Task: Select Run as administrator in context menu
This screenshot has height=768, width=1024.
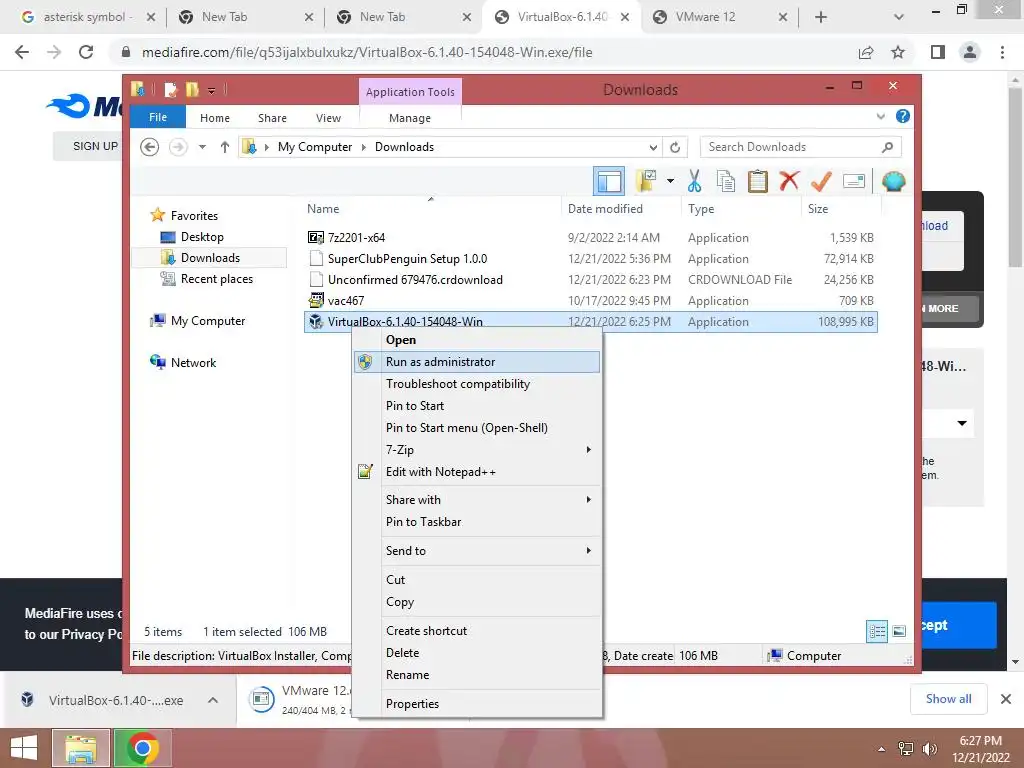Action: click(x=477, y=362)
